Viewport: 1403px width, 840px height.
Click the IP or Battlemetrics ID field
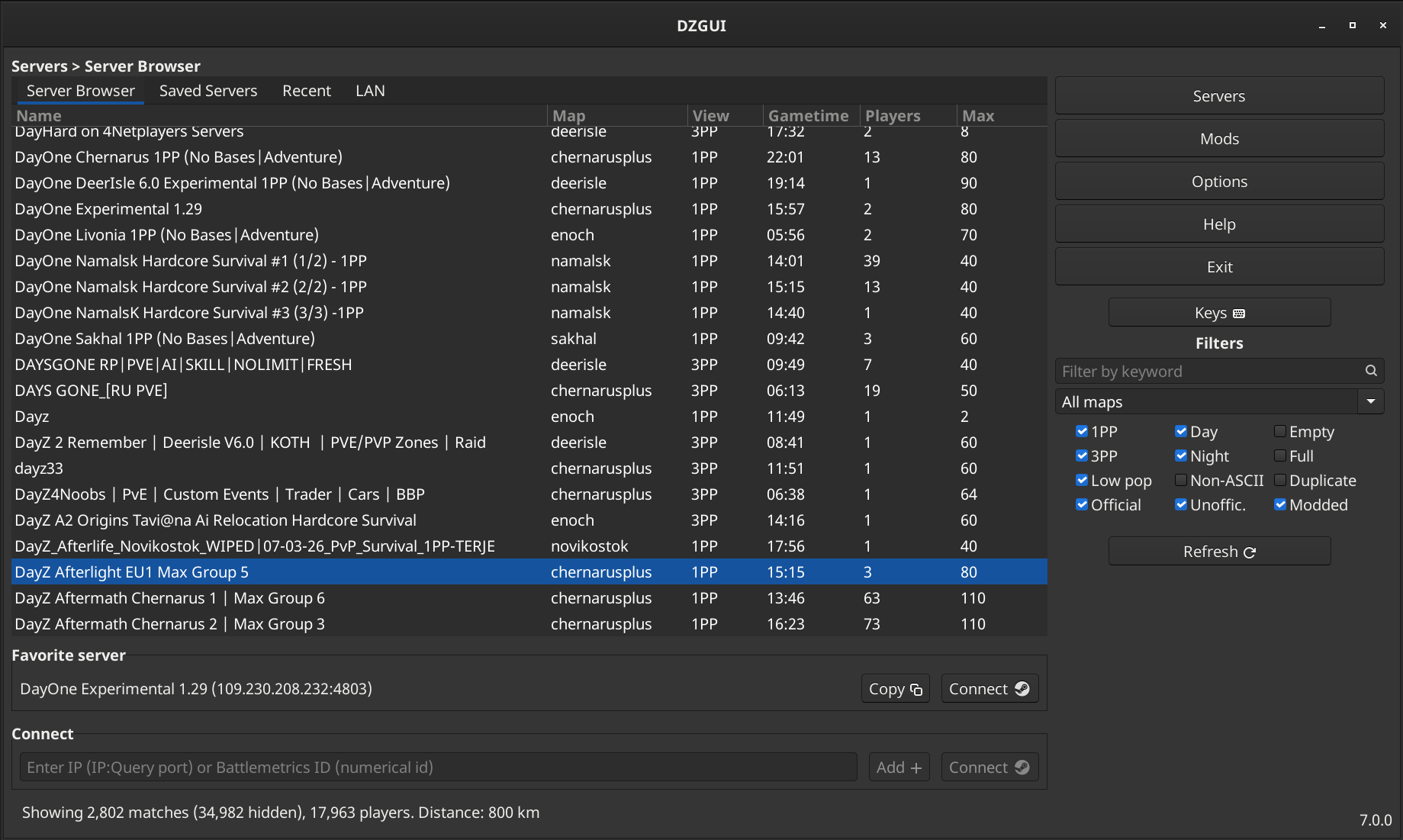coord(439,768)
